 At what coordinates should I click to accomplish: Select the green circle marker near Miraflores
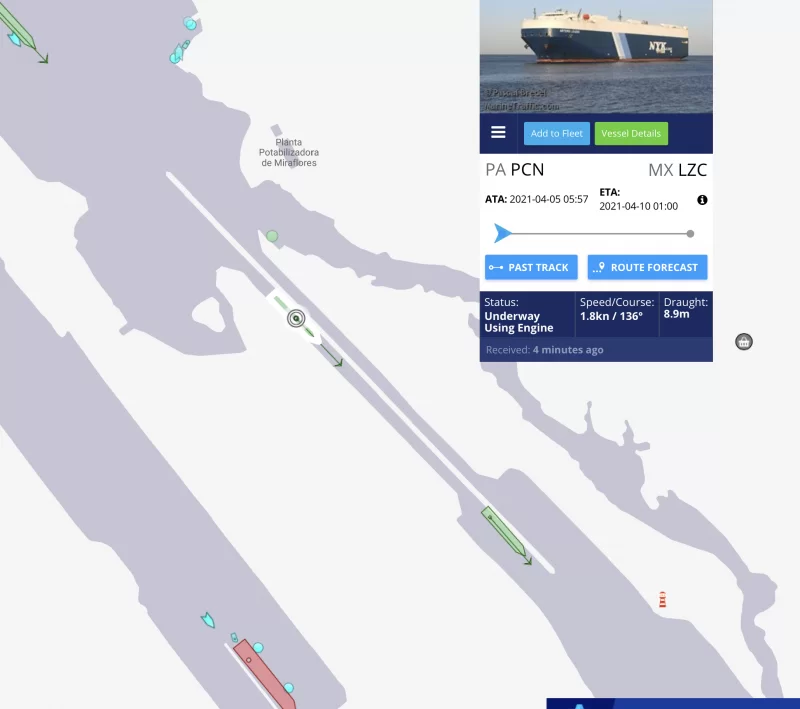point(272,236)
